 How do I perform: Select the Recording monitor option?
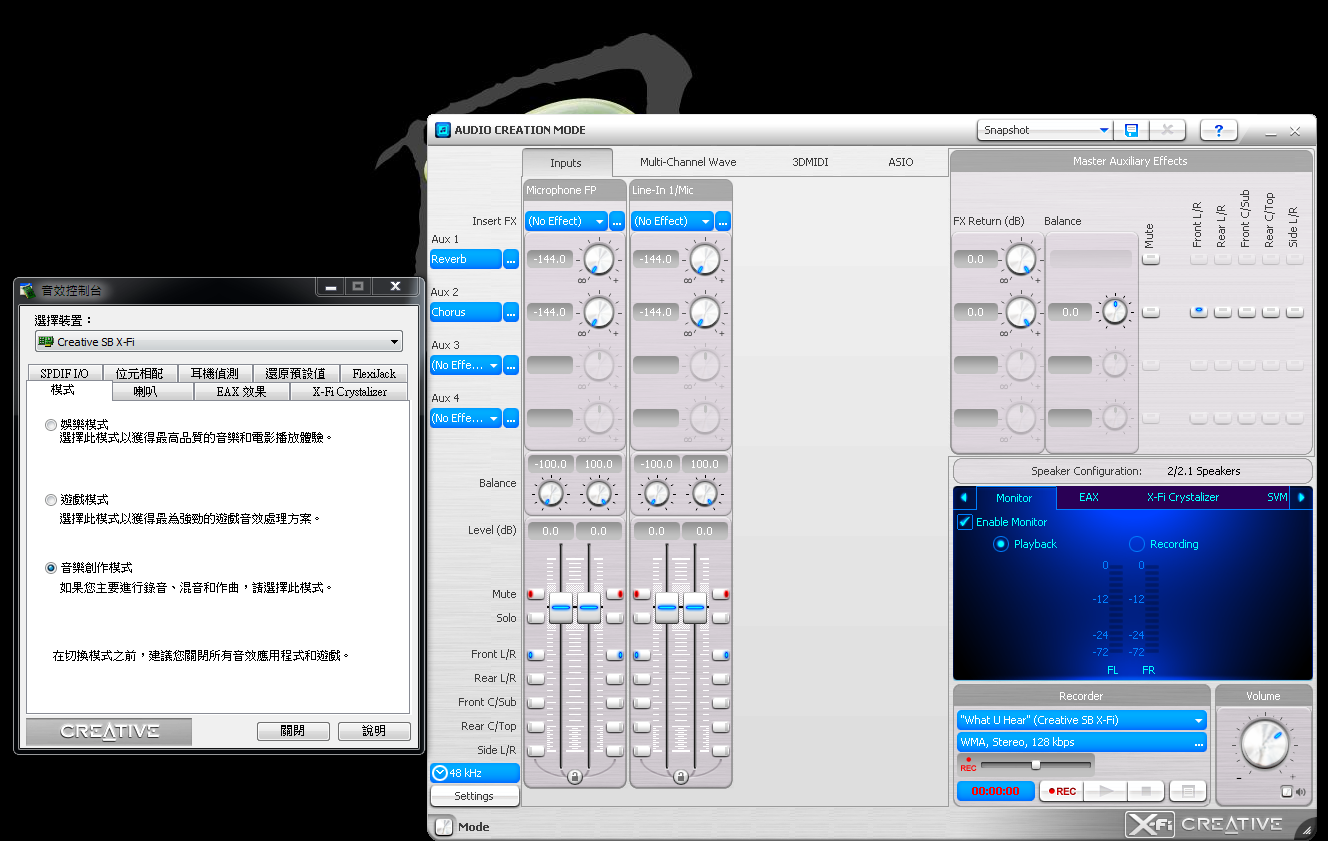(1137, 544)
